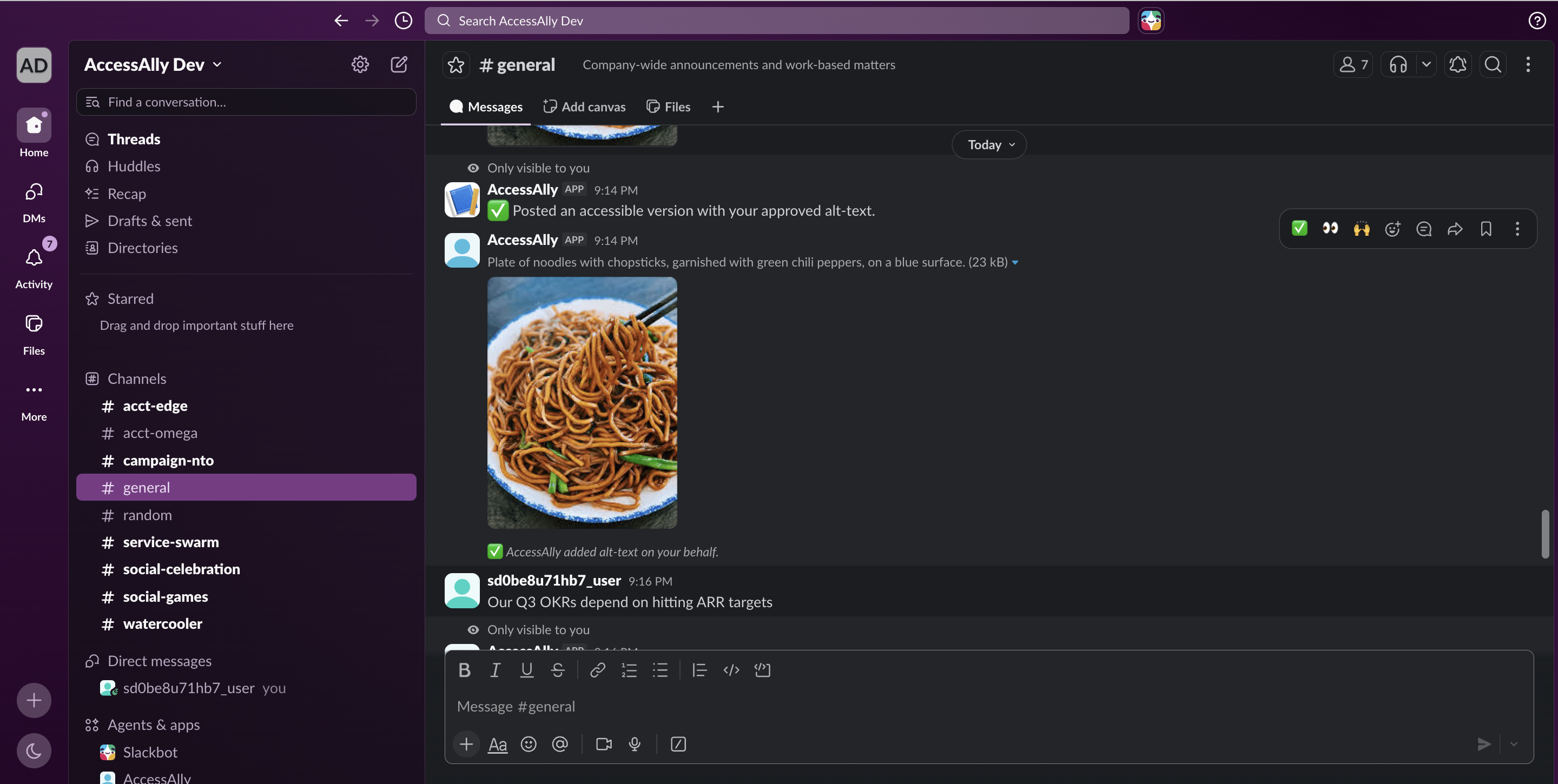1558x784 pixels.
Task: Open the help question mark icon
Action: click(x=1537, y=21)
